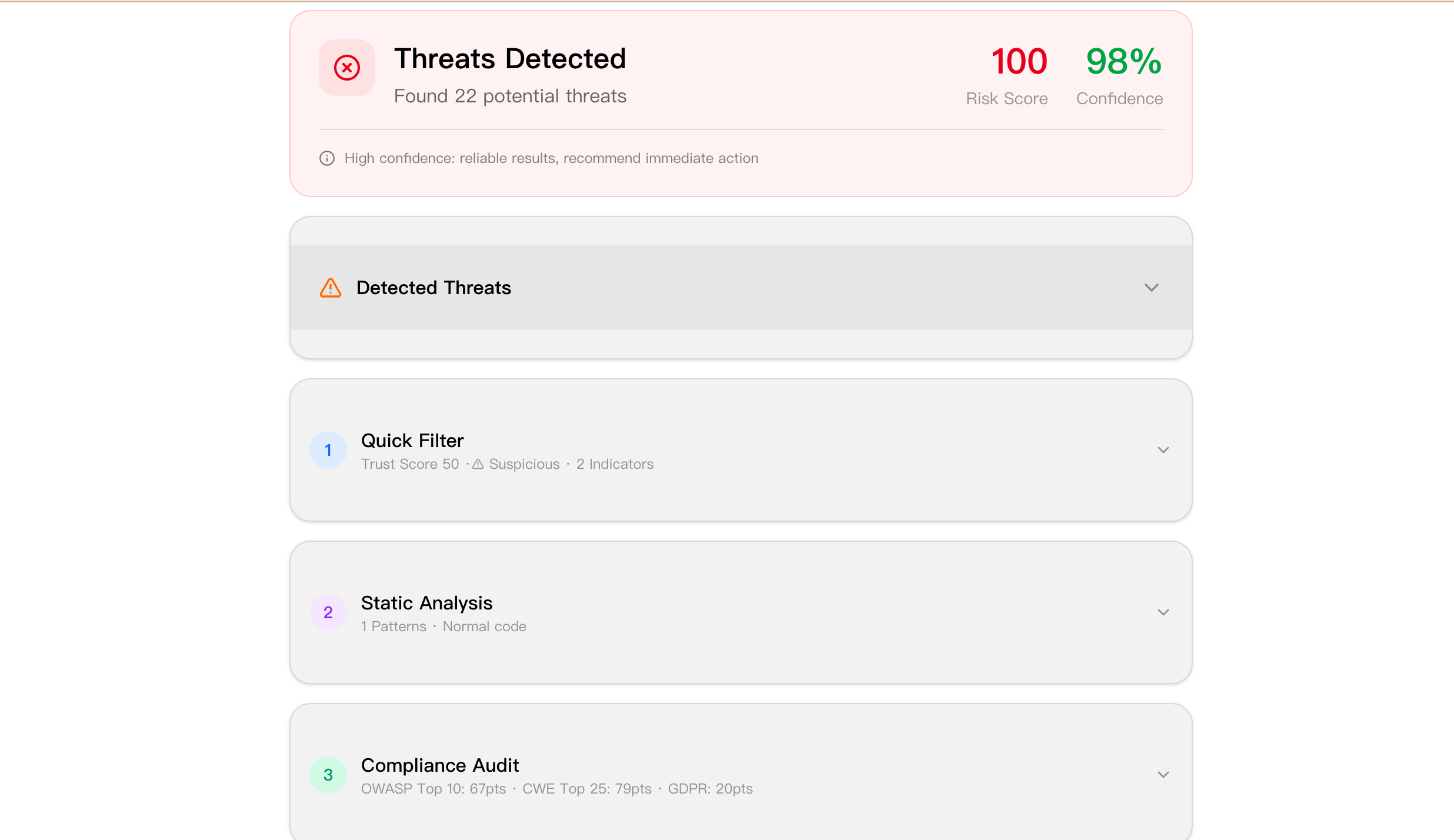Click the Threats Detected heading
This screenshot has height=840, width=1454.
tap(510, 58)
